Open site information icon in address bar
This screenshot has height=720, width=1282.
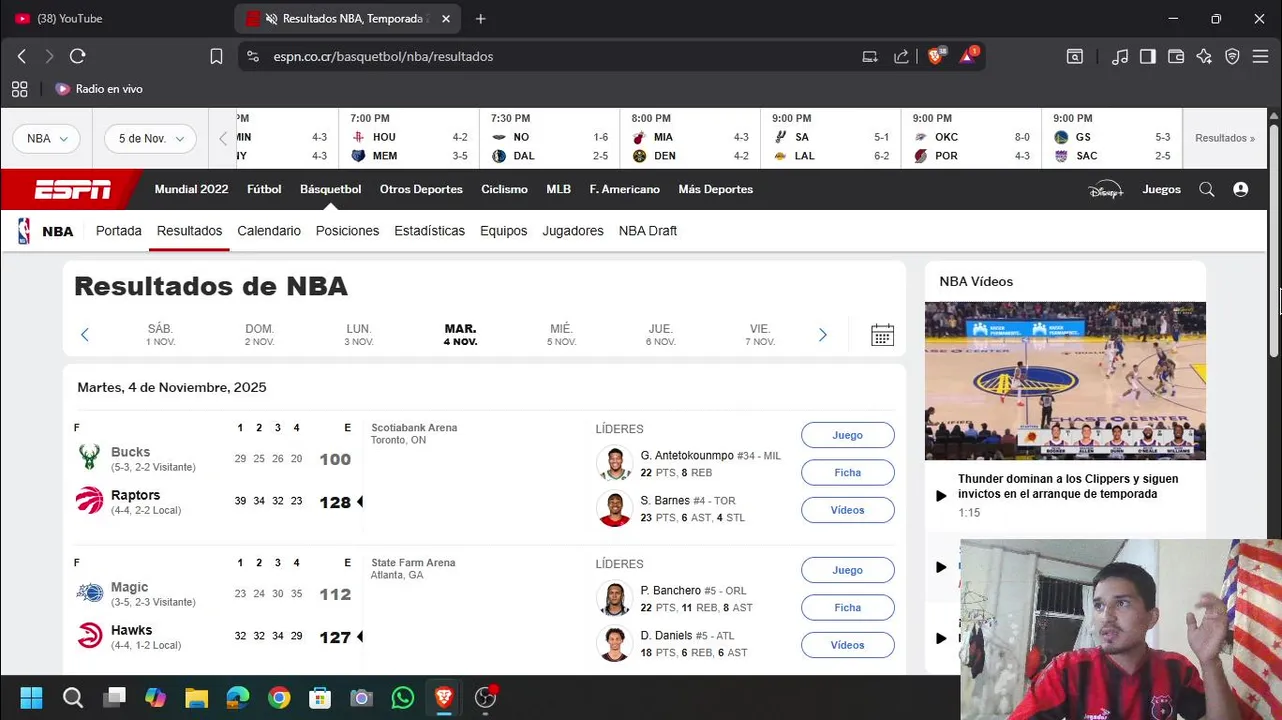click(x=252, y=57)
